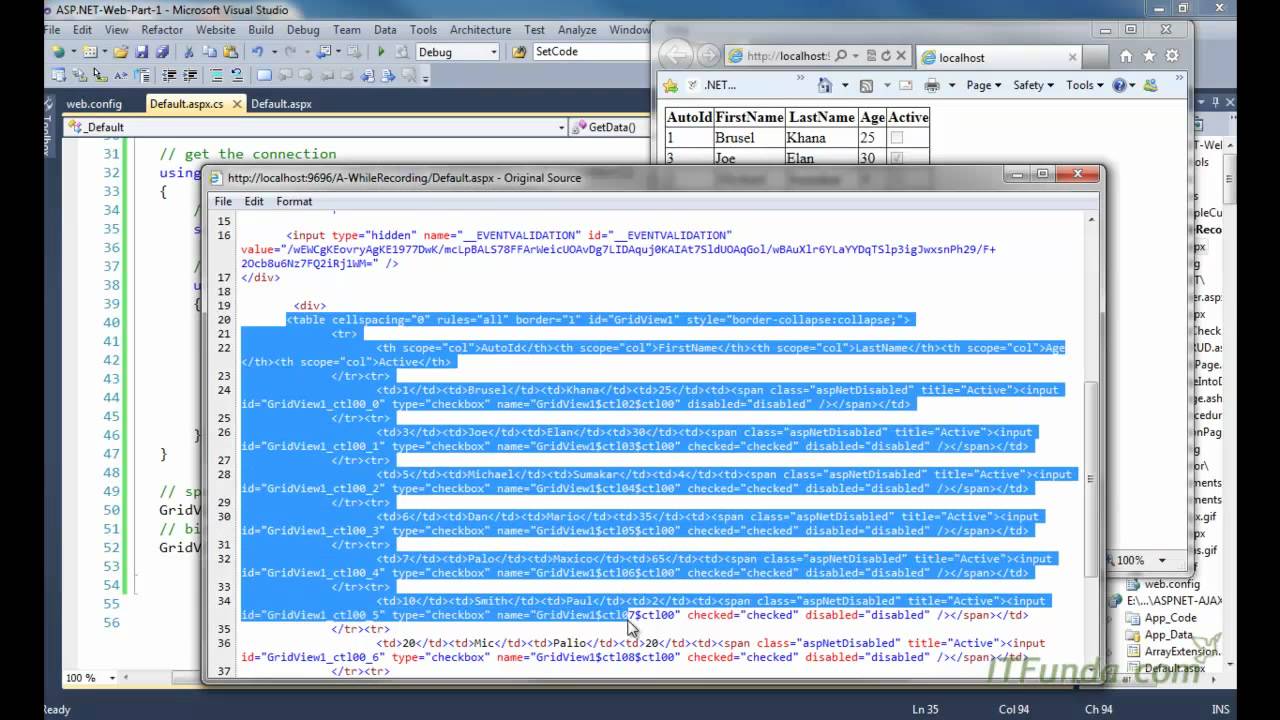The image size is (1280, 720).
Task: Undo last action in Visual Studio
Action: 258,52
